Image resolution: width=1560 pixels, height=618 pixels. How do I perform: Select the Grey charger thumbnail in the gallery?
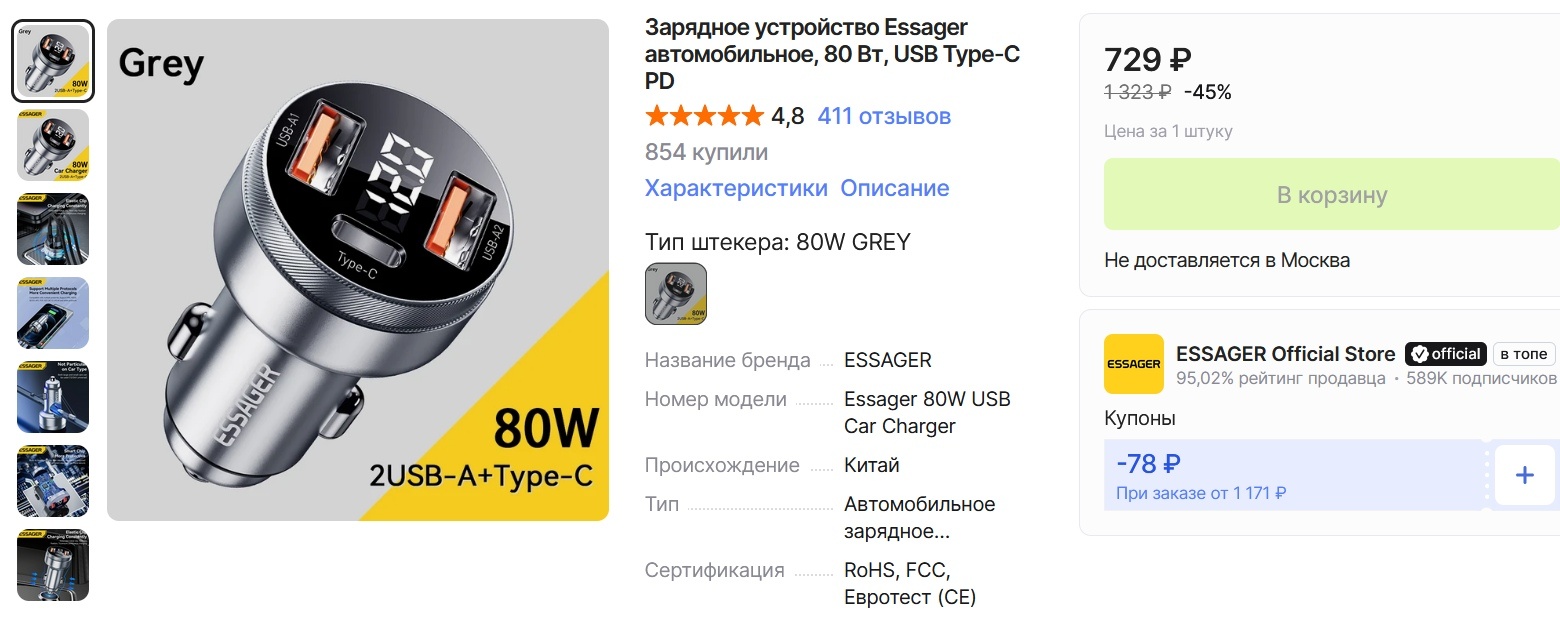pos(52,60)
